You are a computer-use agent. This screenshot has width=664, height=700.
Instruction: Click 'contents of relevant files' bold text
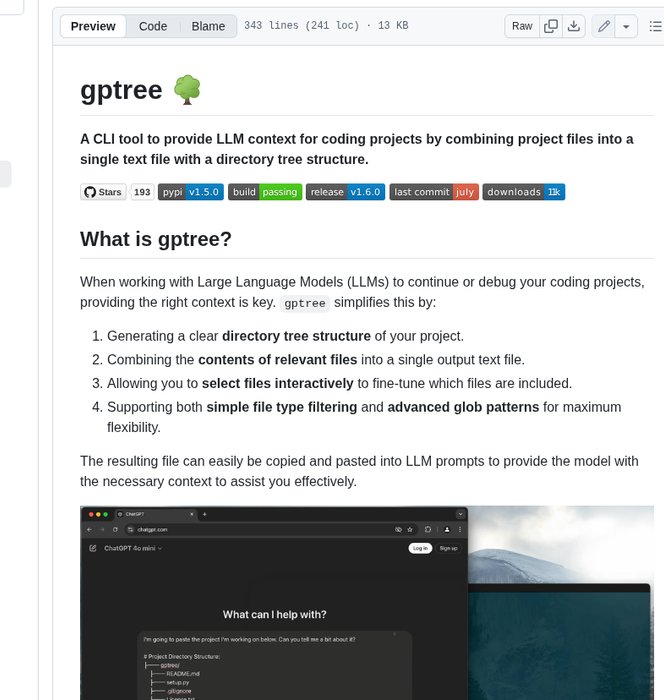[277, 359]
